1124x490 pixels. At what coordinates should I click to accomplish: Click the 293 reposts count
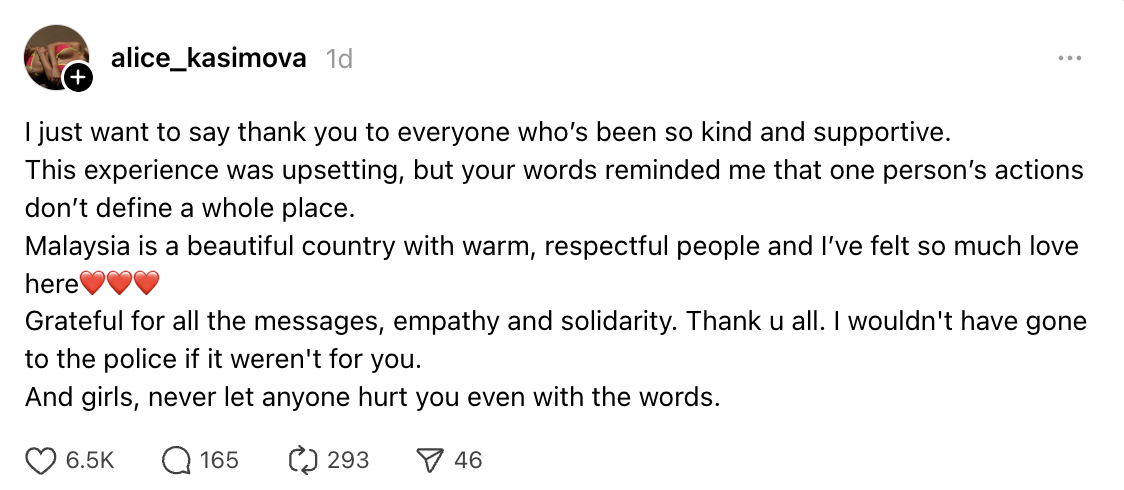[x=348, y=460]
